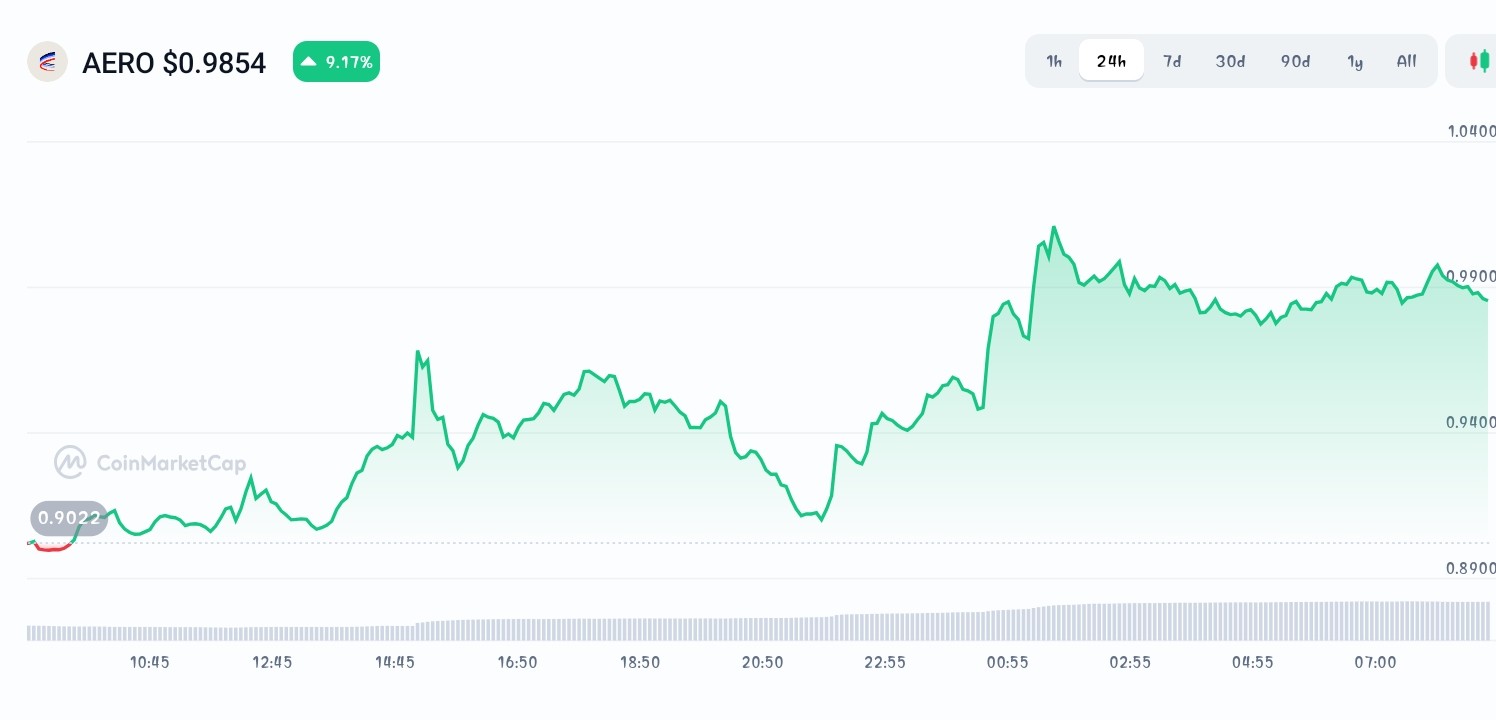Click the 0.8900 y-axis label
1496x720 pixels.
tap(1471, 568)
